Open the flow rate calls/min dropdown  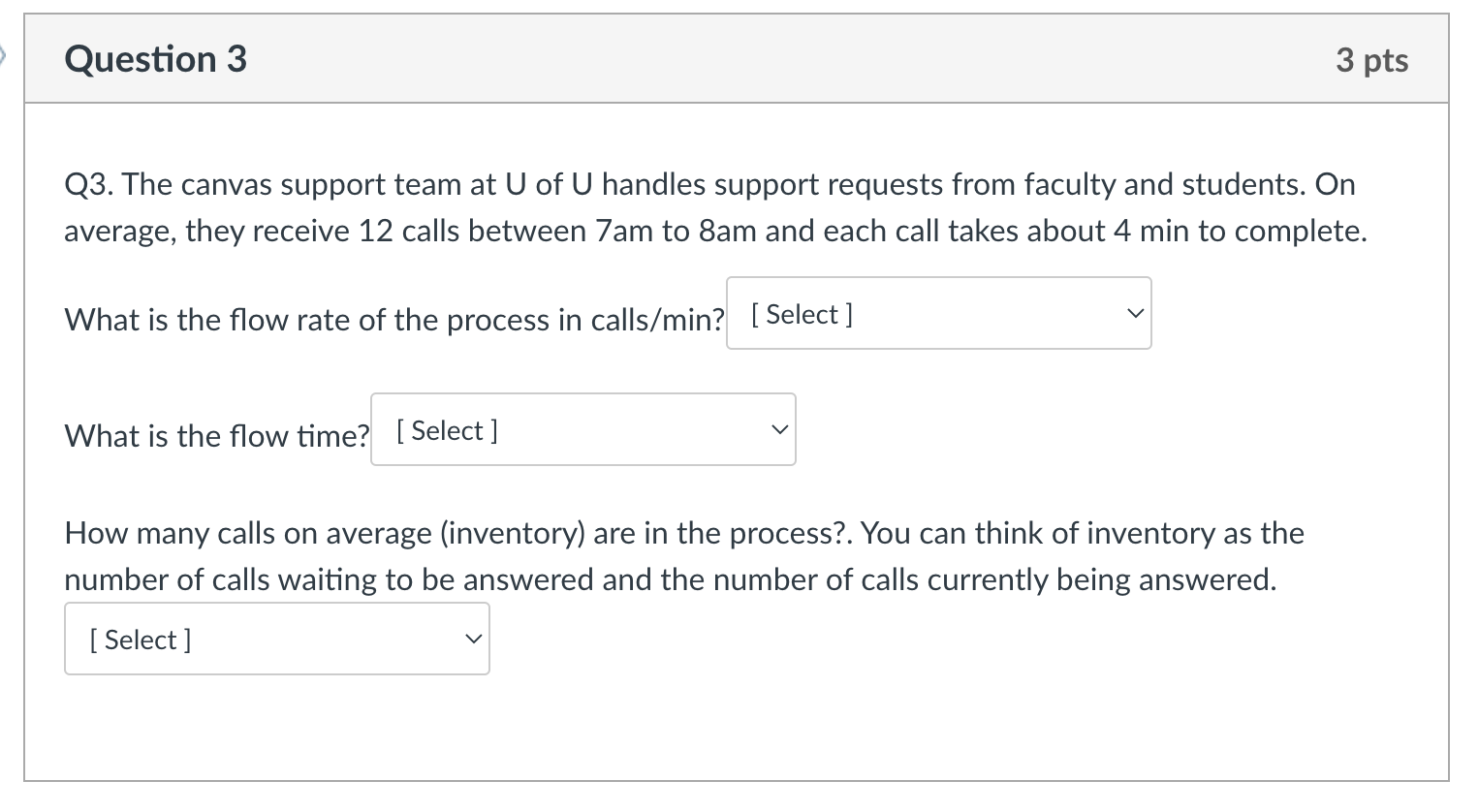pos(938,314)
